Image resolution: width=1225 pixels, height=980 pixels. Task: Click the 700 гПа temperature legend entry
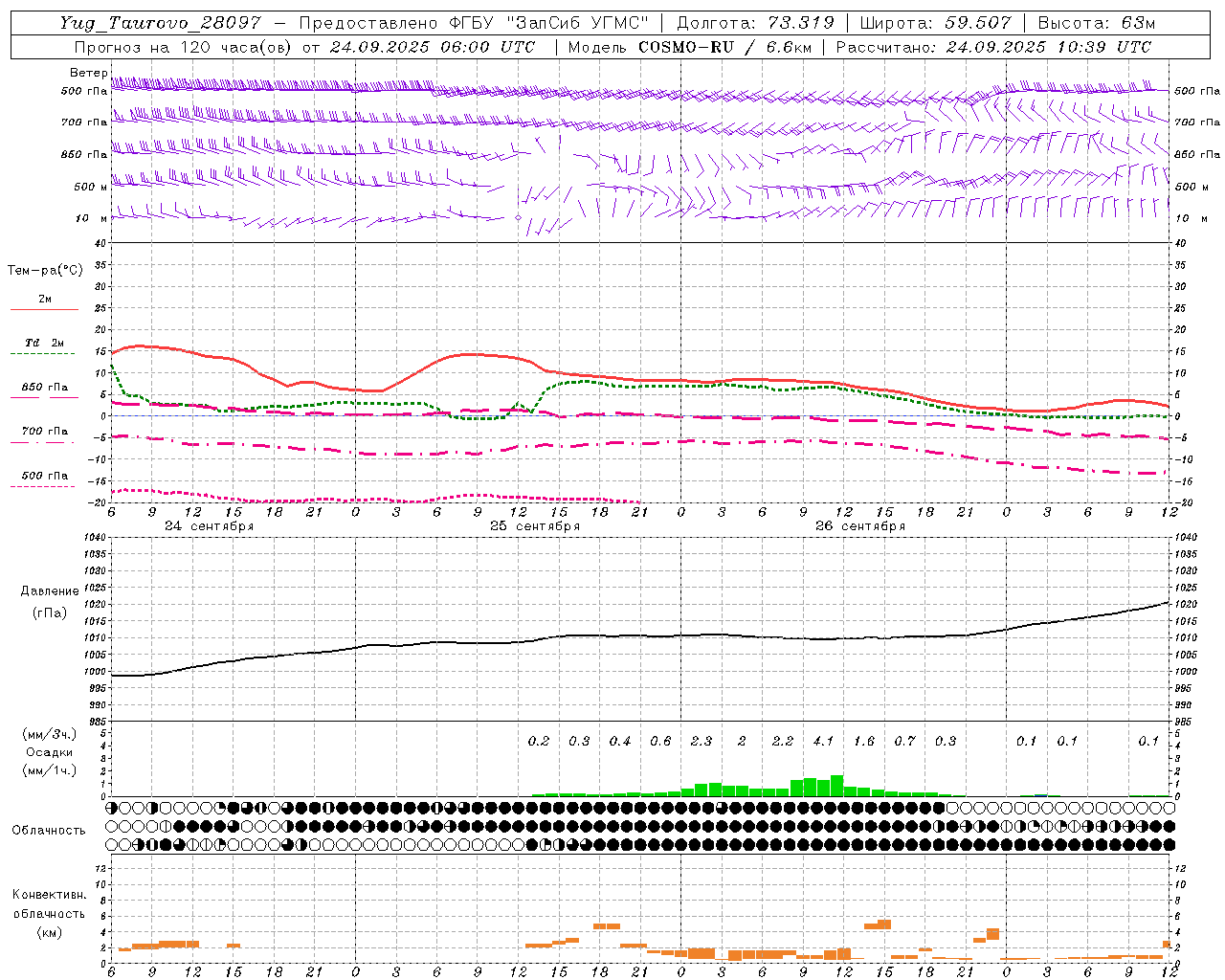pyautogui.click(x=45, y=432)
